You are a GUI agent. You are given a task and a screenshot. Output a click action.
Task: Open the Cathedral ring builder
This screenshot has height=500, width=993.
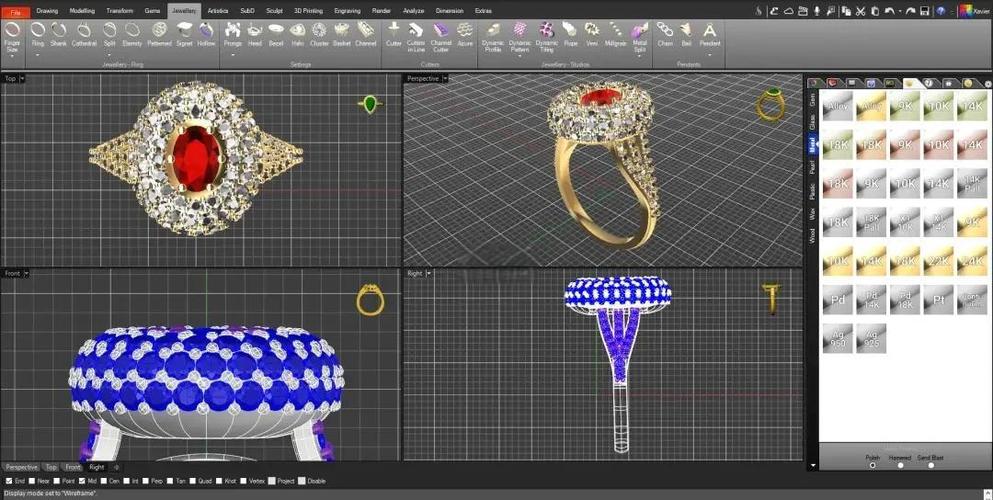[84, 34]
